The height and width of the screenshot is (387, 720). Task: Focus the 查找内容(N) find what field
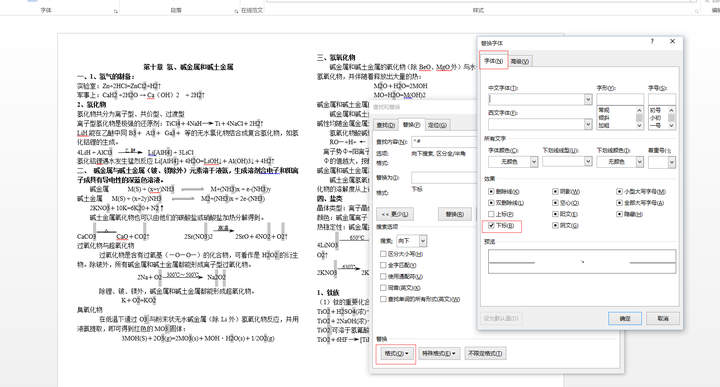(444, 142)
